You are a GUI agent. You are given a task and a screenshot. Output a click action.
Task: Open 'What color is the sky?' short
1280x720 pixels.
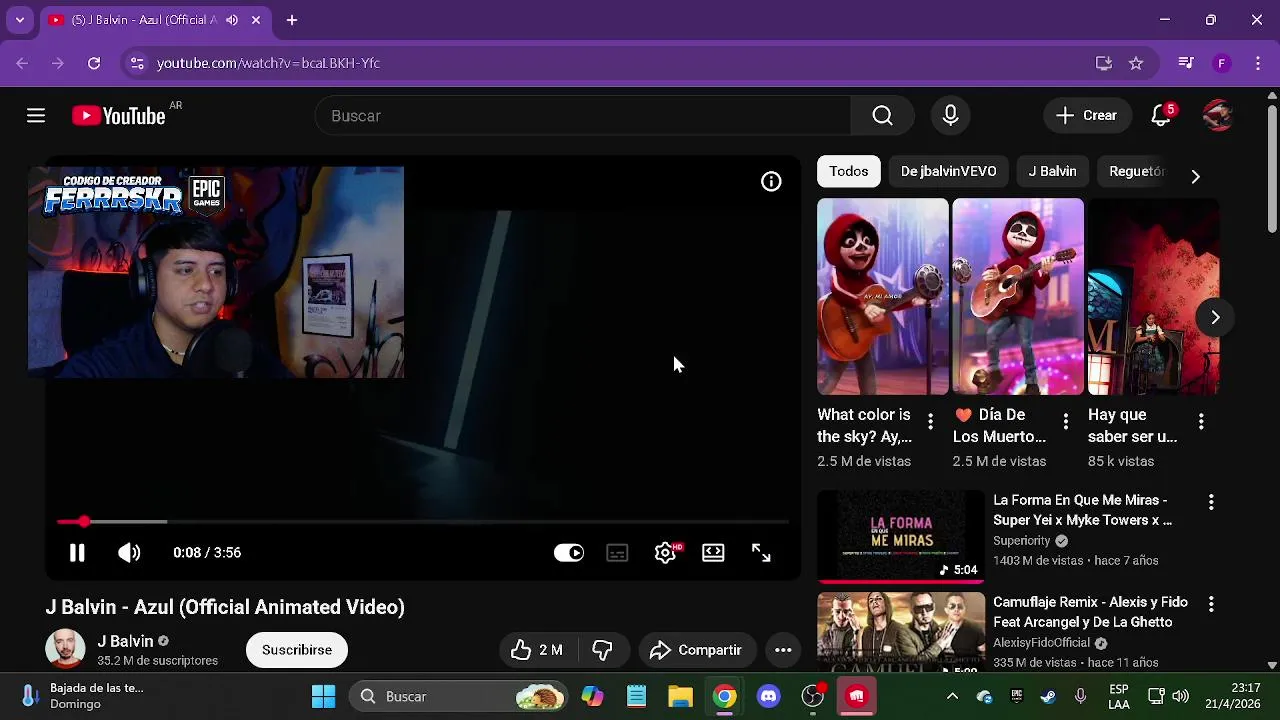click(x=882, y=296)
